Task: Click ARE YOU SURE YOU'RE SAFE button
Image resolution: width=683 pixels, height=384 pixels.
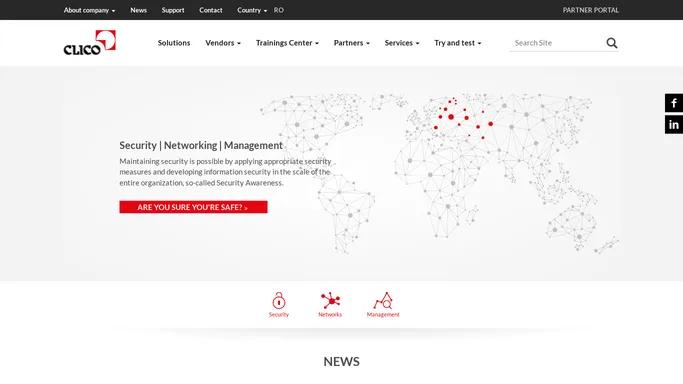Action: [193, 207]
